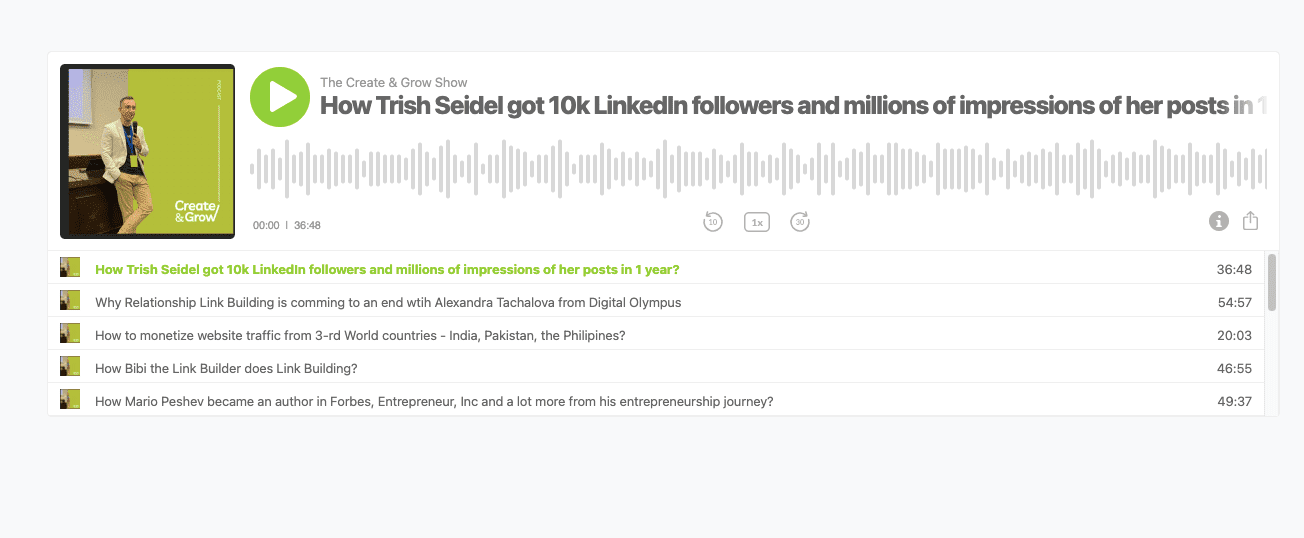The width and height of the screenshot is (1304, 538).
Task: Click the large episode title heading
Action: tap(793, 106)
